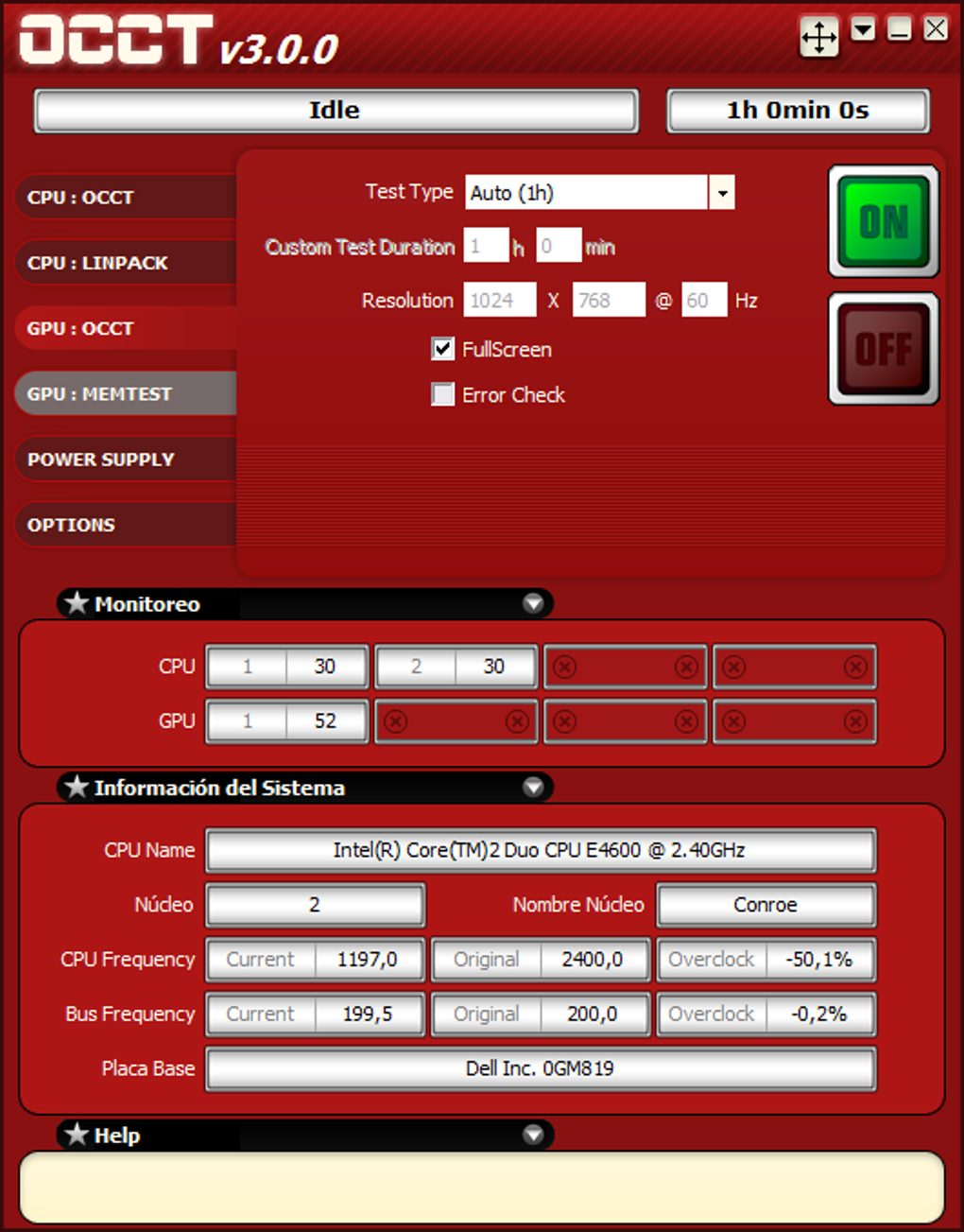Viewport: 964px width, 1232px height.
Task: Click right X icon in third GPU sensor slot
Action: tap(687, 722)
